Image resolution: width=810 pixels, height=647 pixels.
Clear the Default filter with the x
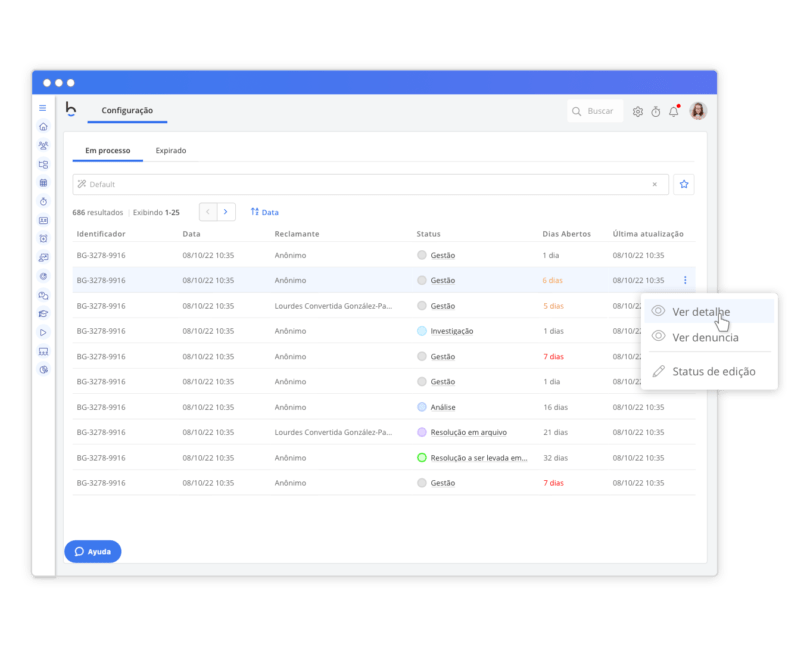click(x=655, y=184)
